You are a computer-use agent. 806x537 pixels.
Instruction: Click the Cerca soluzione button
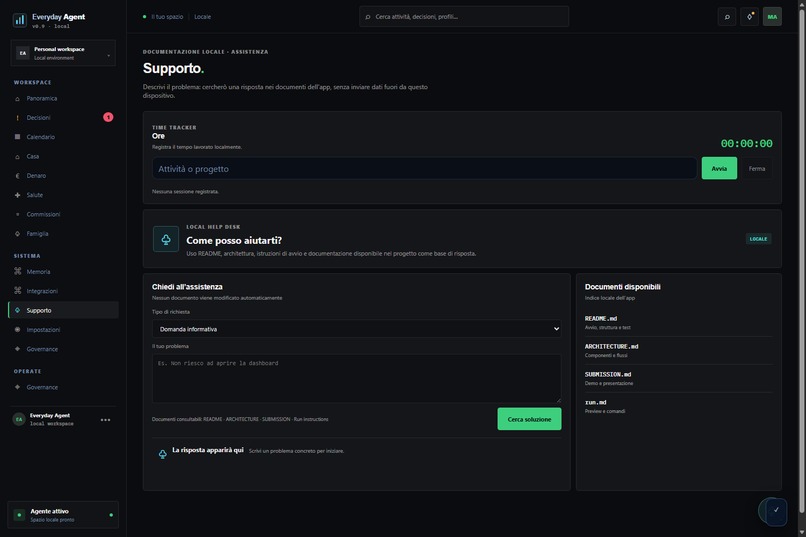point(529,419)
